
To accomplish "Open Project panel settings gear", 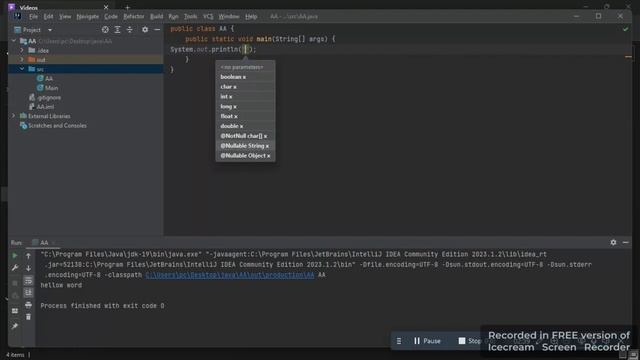I will tap(145, 29).
